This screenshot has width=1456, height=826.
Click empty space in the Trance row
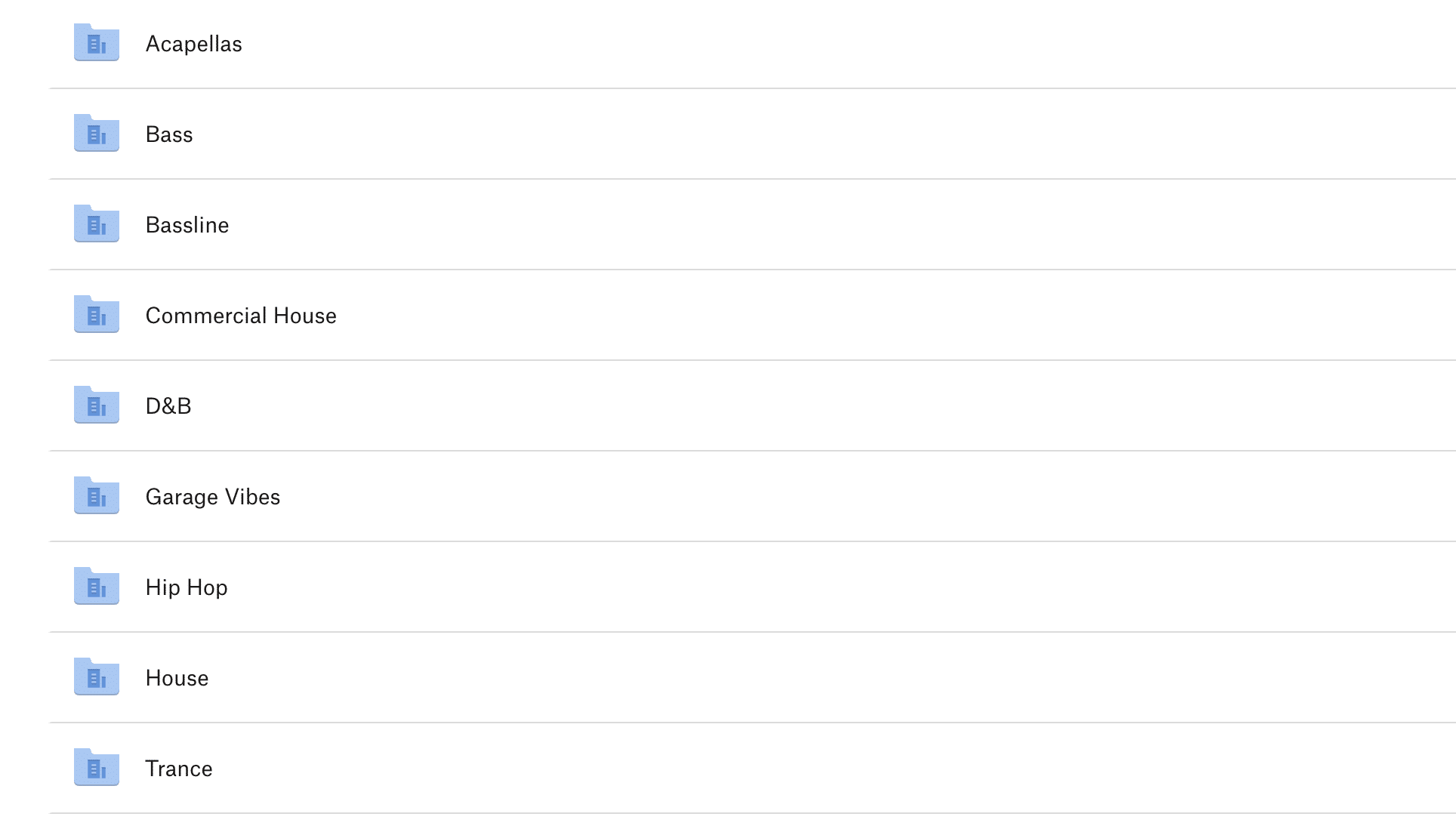(x=831, y=769)
